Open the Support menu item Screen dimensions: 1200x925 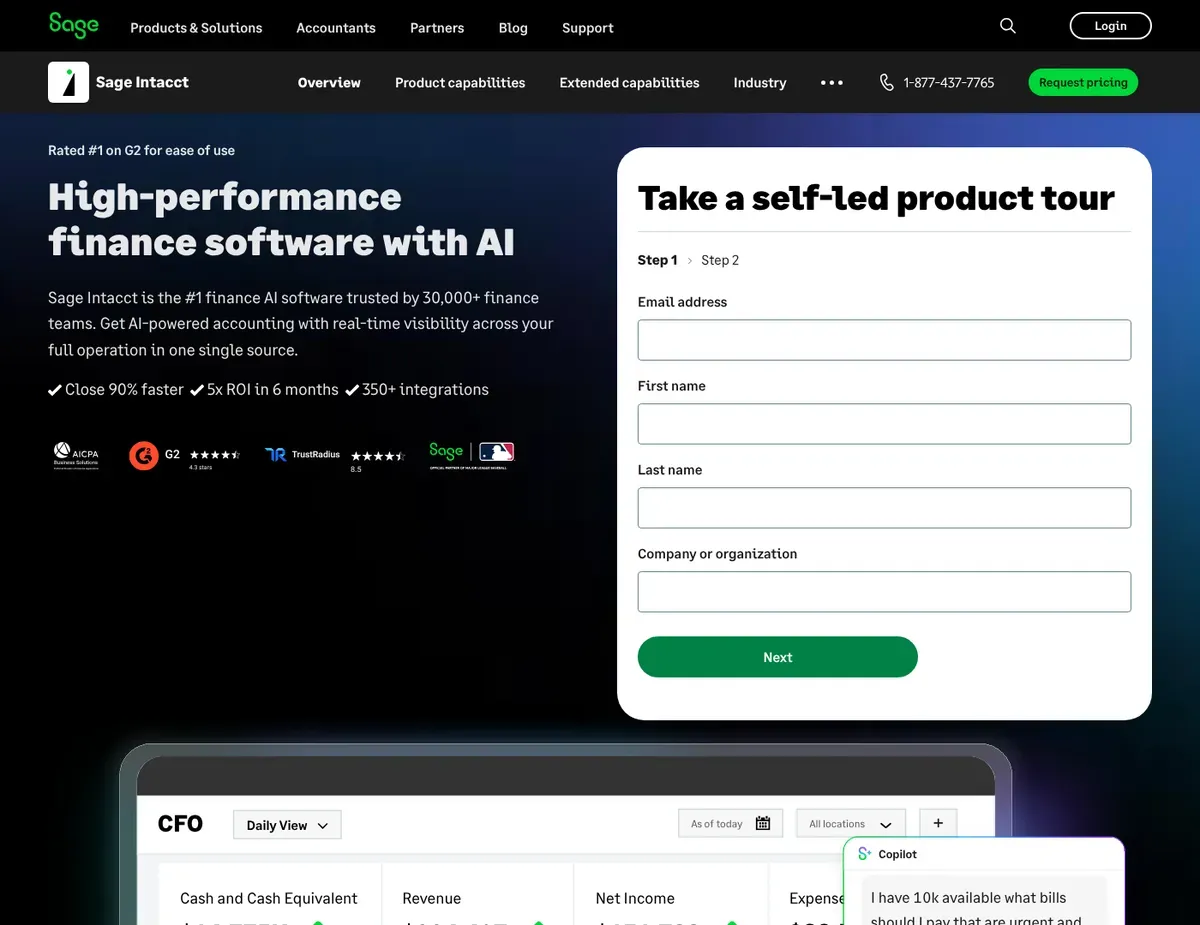(x=588, y=28)
